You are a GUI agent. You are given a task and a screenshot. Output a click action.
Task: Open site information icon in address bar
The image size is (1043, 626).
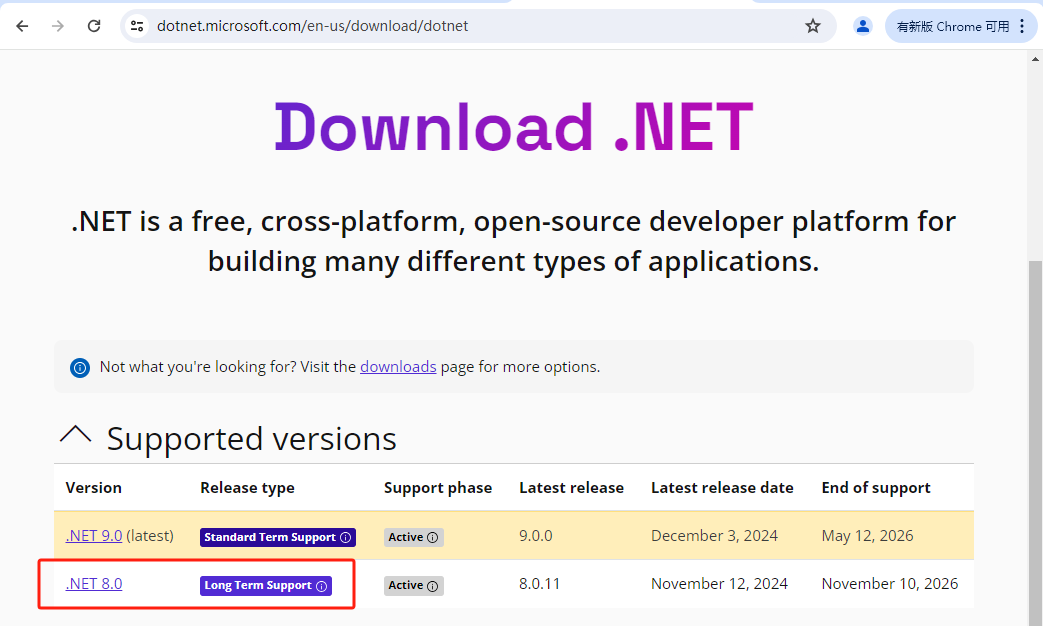tap(137, 26)
